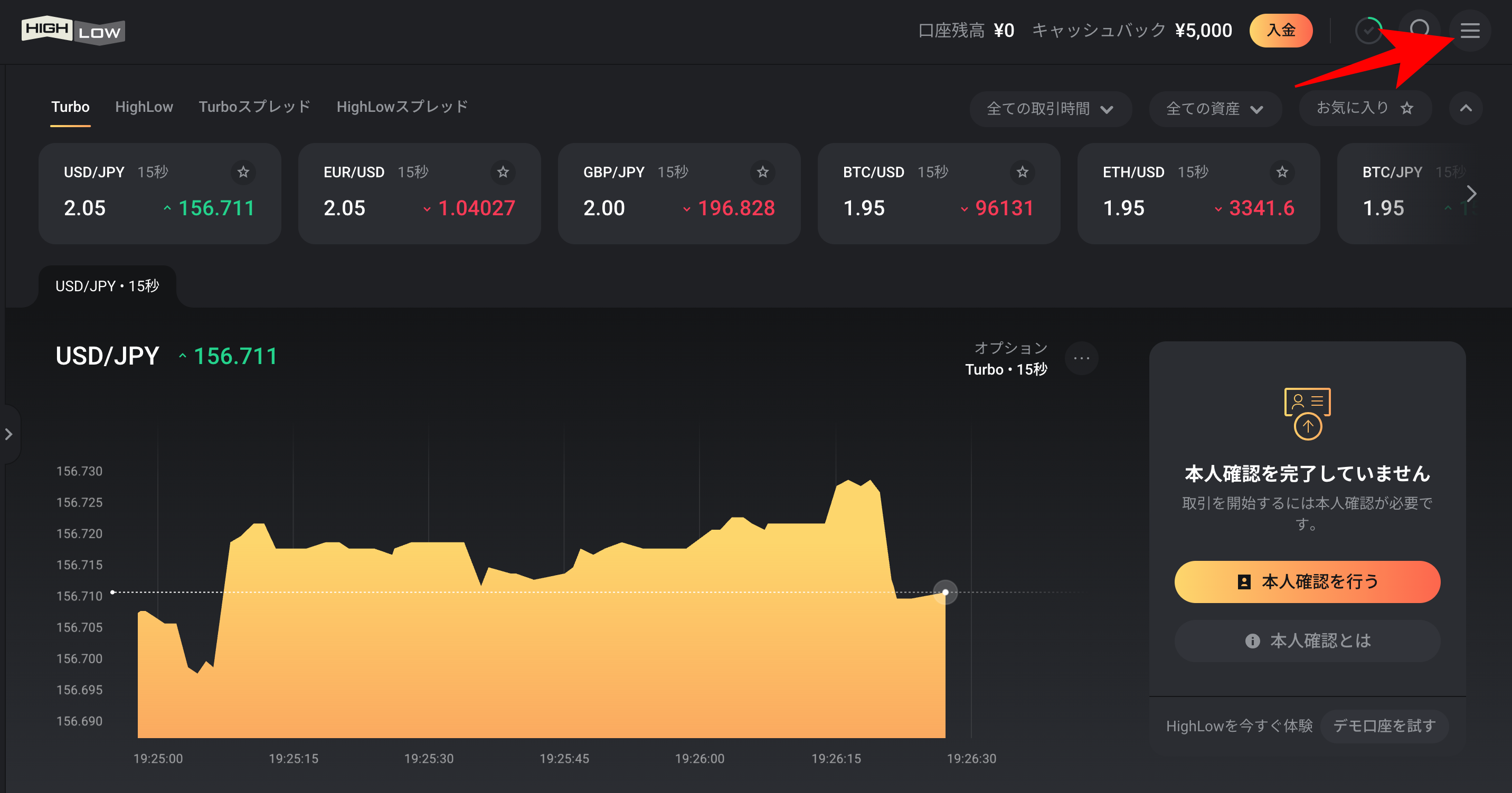Click the HighLowを今すぐ体験 text
Image resolution: width=1512 pixels, height=793 pixels.
pos(1239,726)
